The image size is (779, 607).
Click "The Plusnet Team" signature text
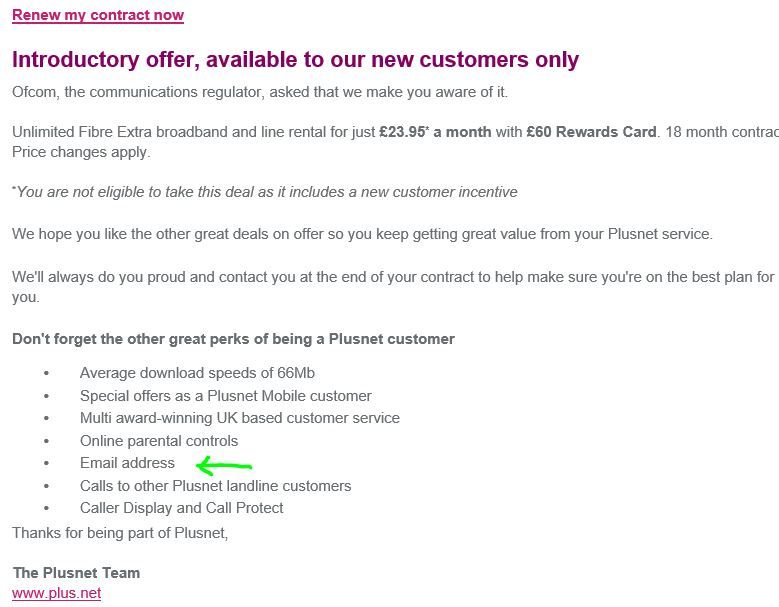click(76, 573)
